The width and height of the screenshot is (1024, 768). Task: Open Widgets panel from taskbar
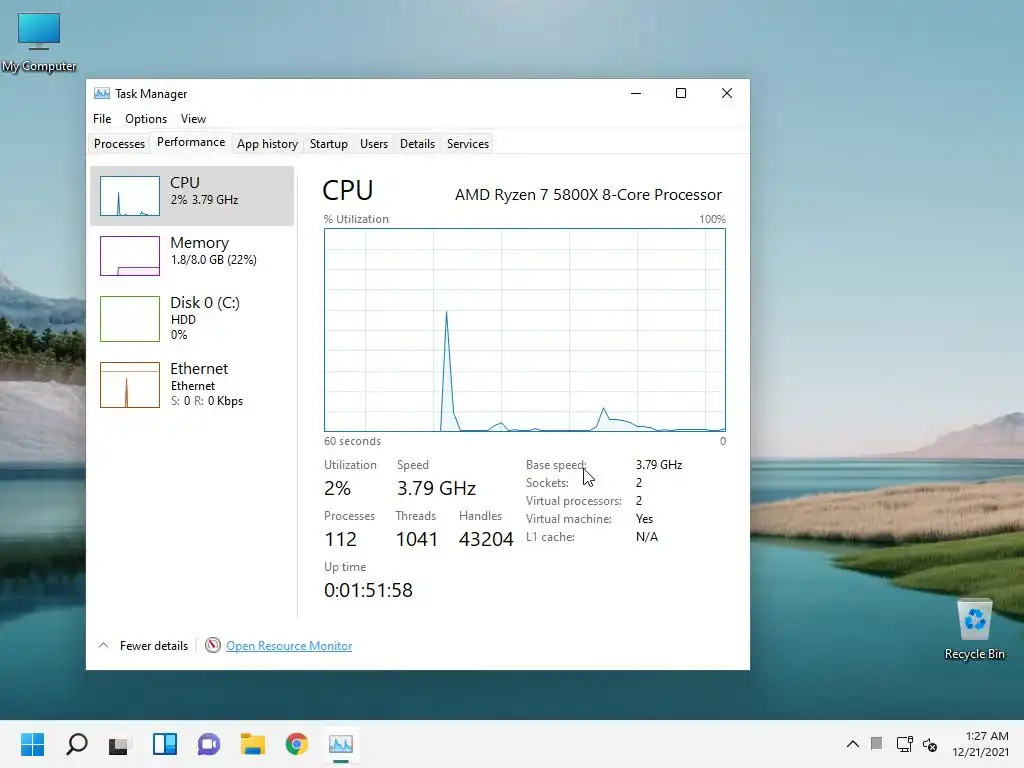pos(165,744)
